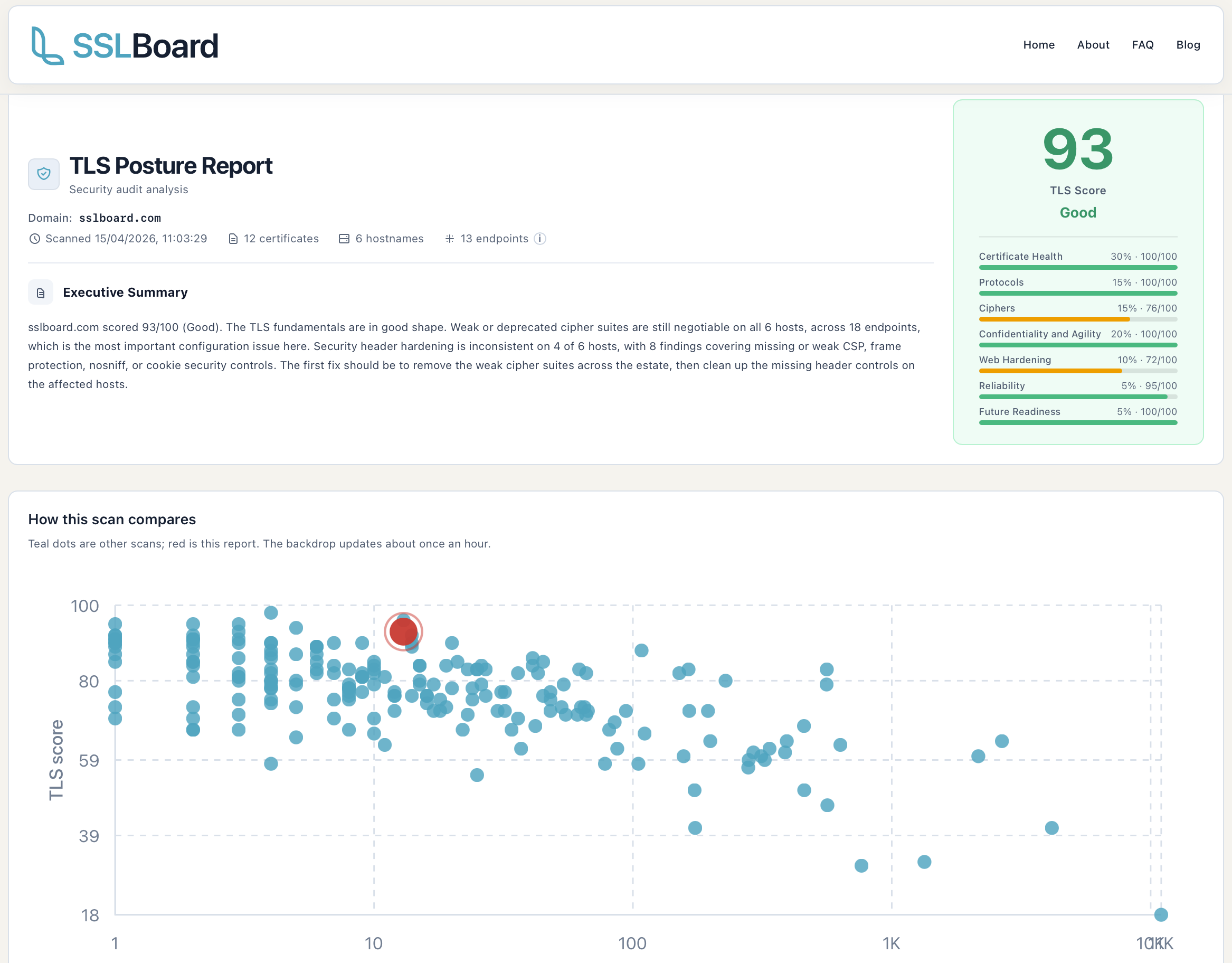Click the Web Hardening 72/100 progress bar

1077,371
